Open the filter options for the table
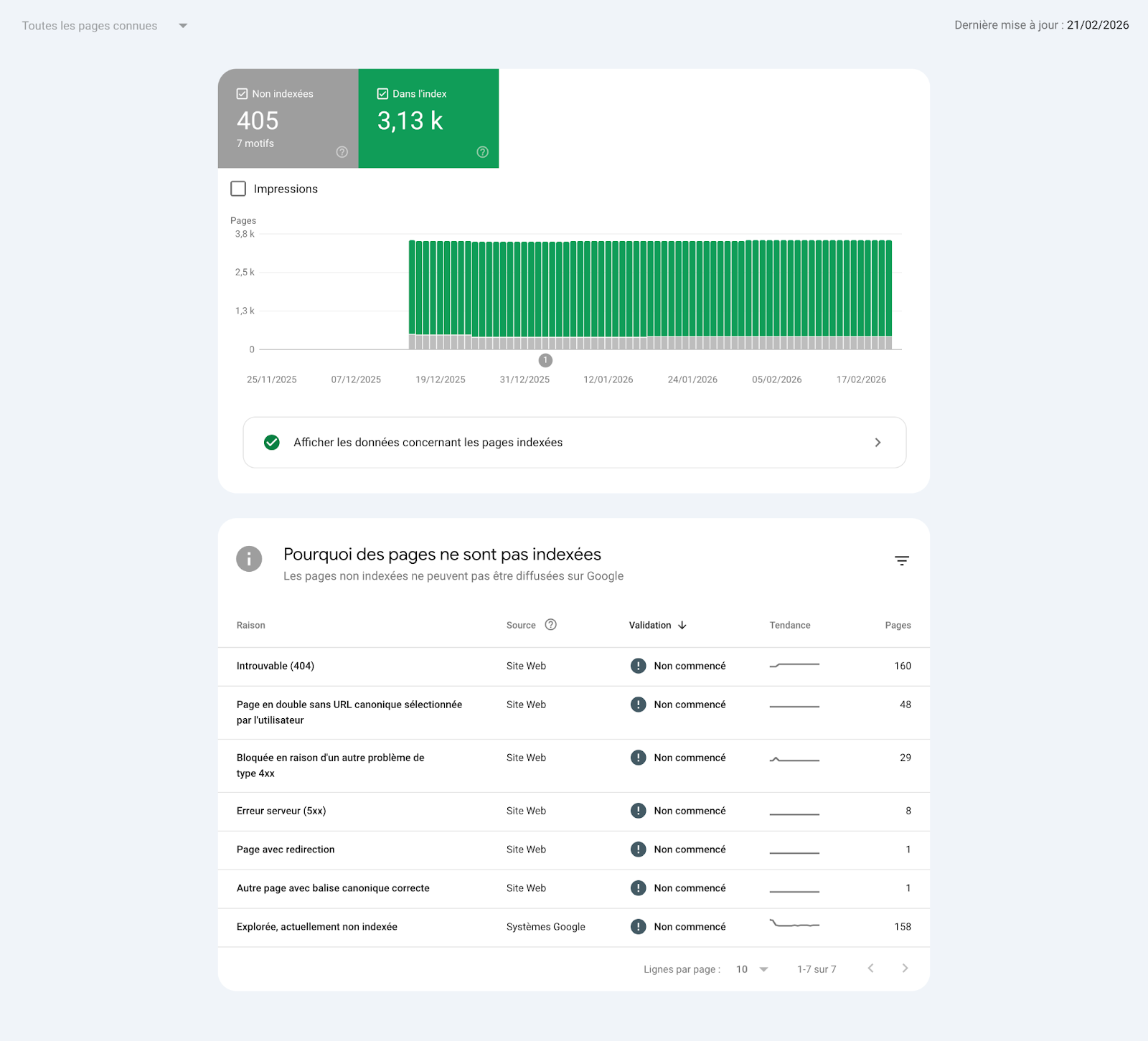The width and height of the screenshot is (1148, 1041). (901, 560)
